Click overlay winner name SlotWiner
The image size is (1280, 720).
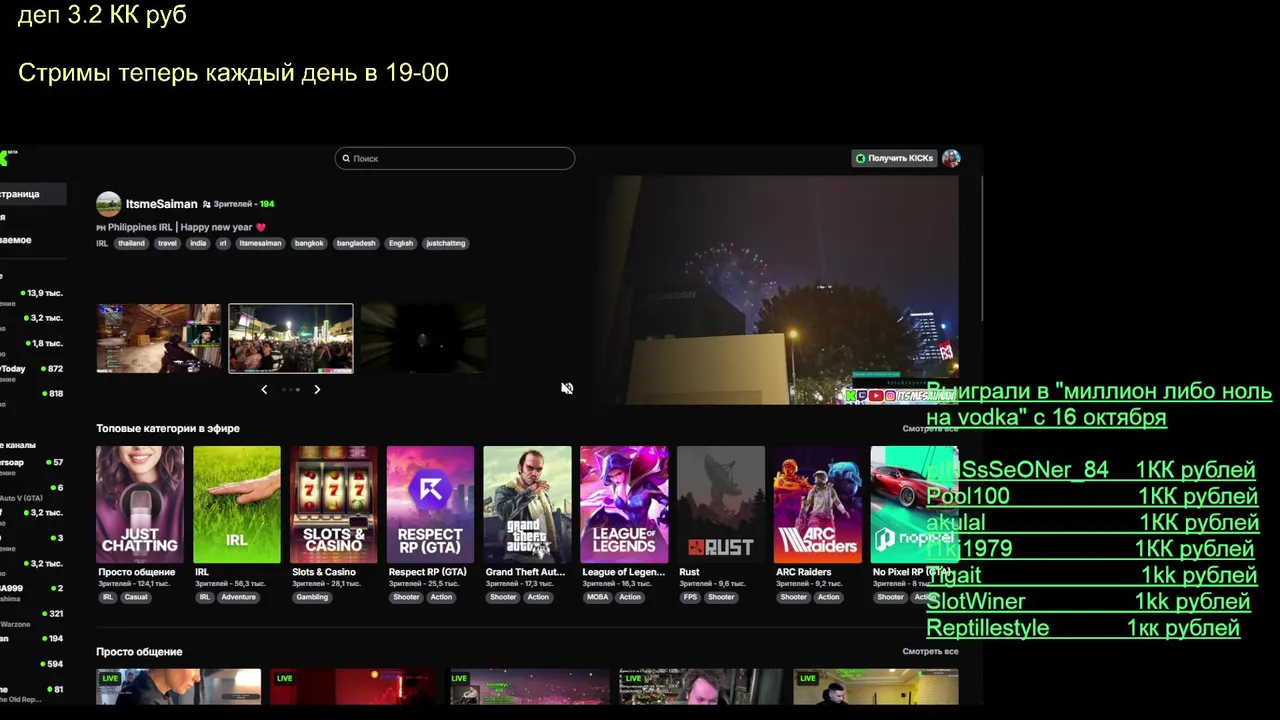coord(976,602)
